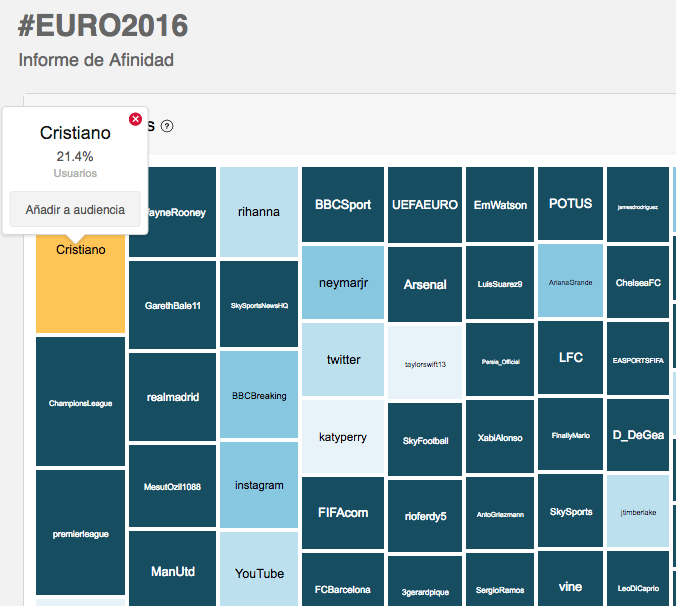This screenshot has height=606, width=676.
Task: Select the MesutOzil1088 tile
Action: 172,486
